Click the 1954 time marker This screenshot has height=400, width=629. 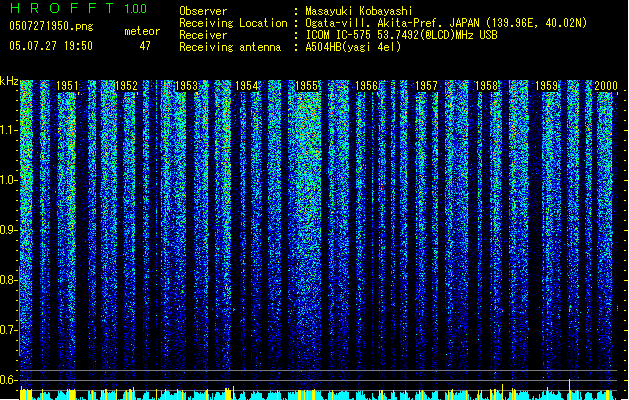246,86
